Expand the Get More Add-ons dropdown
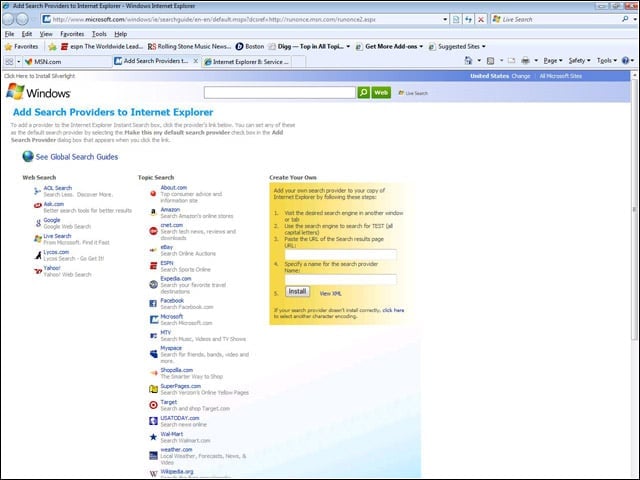The image size is (640, 480). [x=421, y=47]
